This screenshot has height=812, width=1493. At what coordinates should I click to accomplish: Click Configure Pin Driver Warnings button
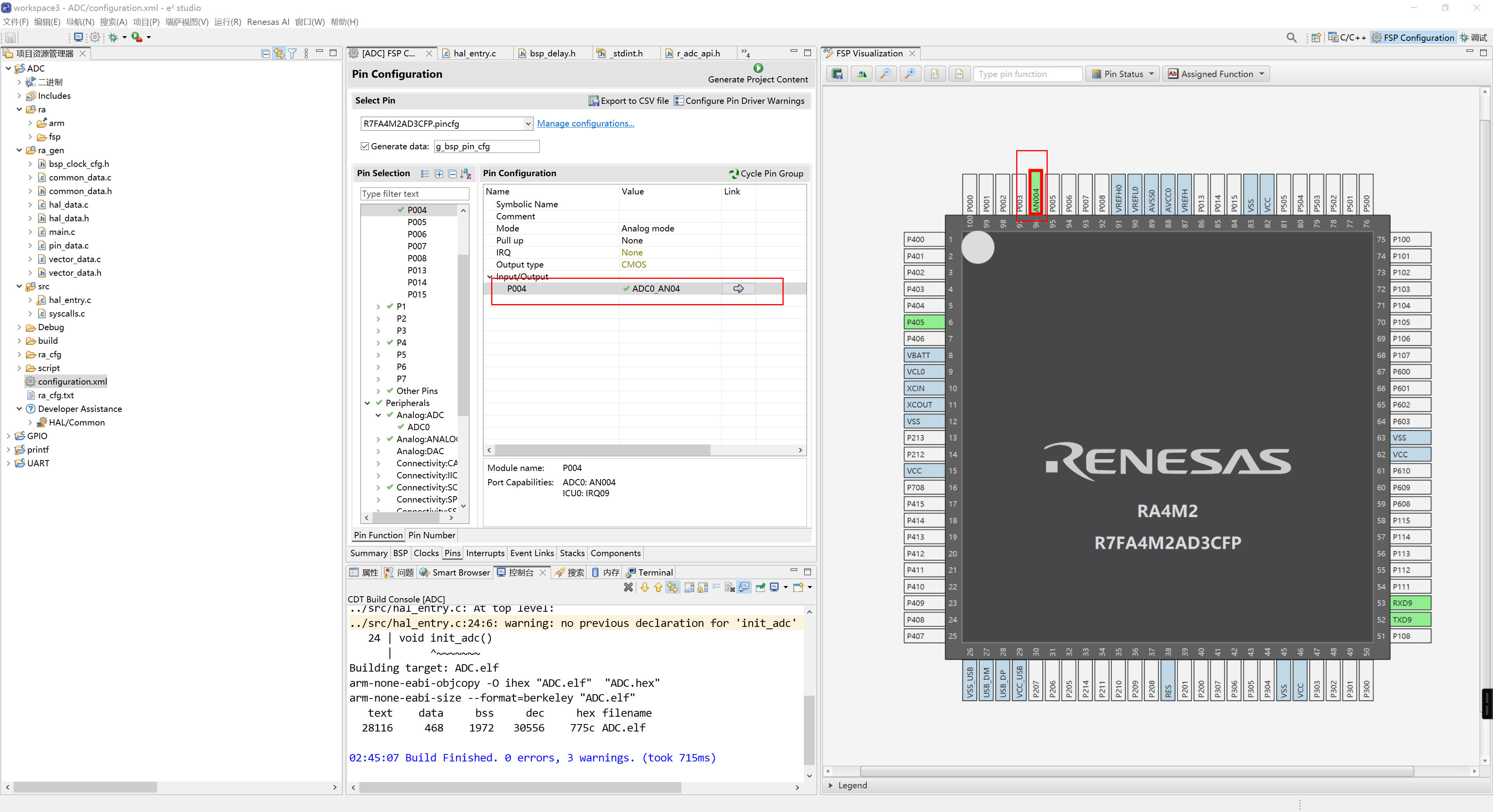740,101
